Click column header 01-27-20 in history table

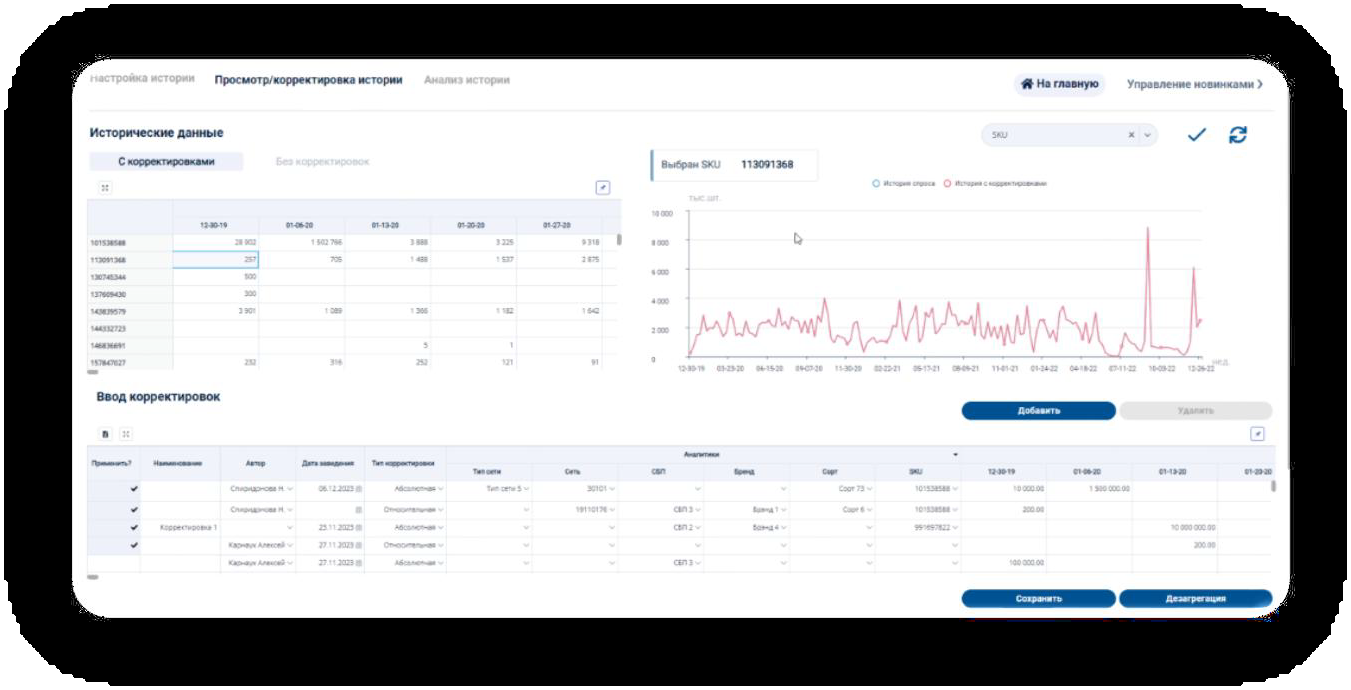click(558, 225)
